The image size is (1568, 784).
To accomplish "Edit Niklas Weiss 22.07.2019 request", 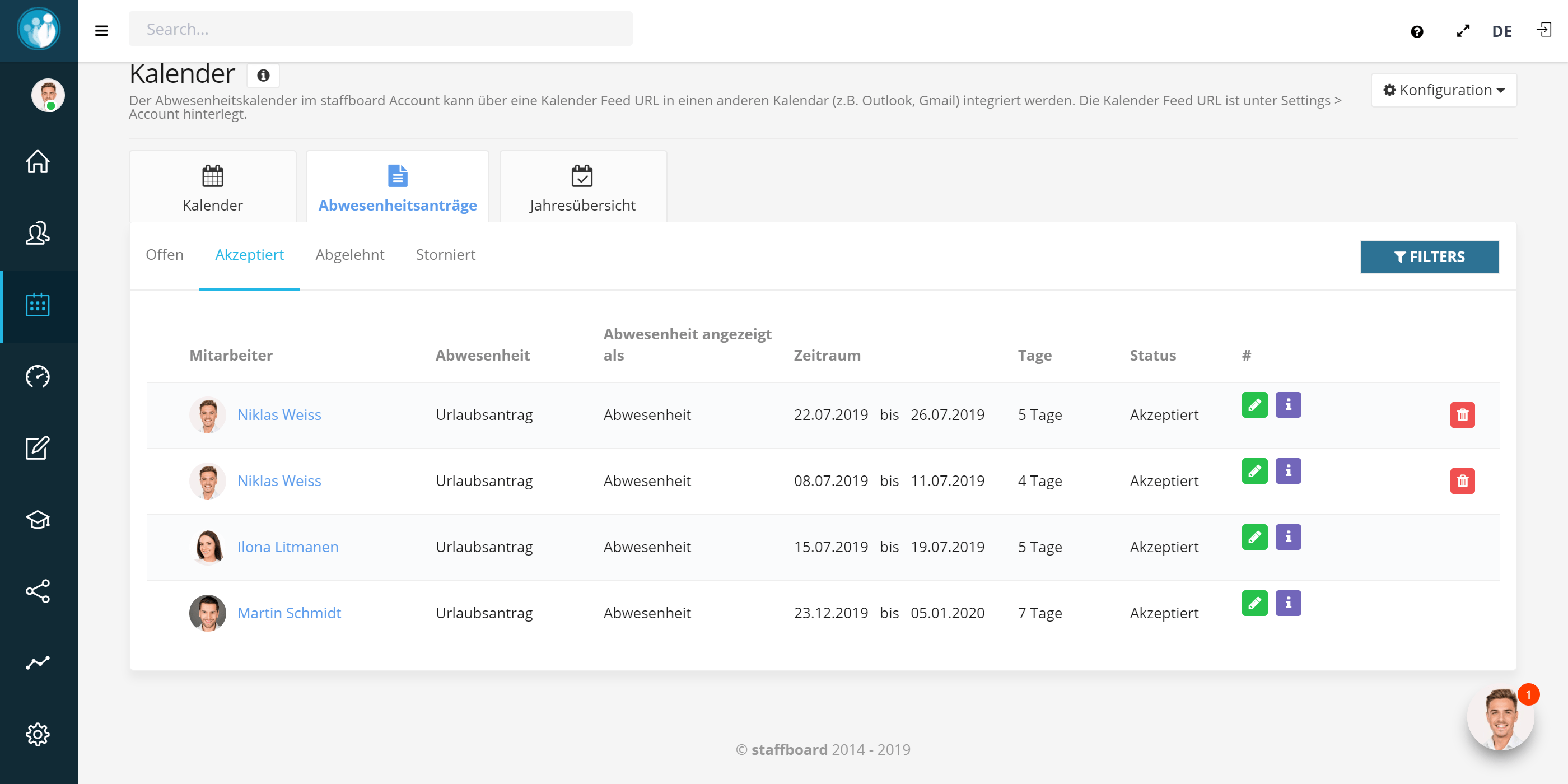I will 1254,405.
